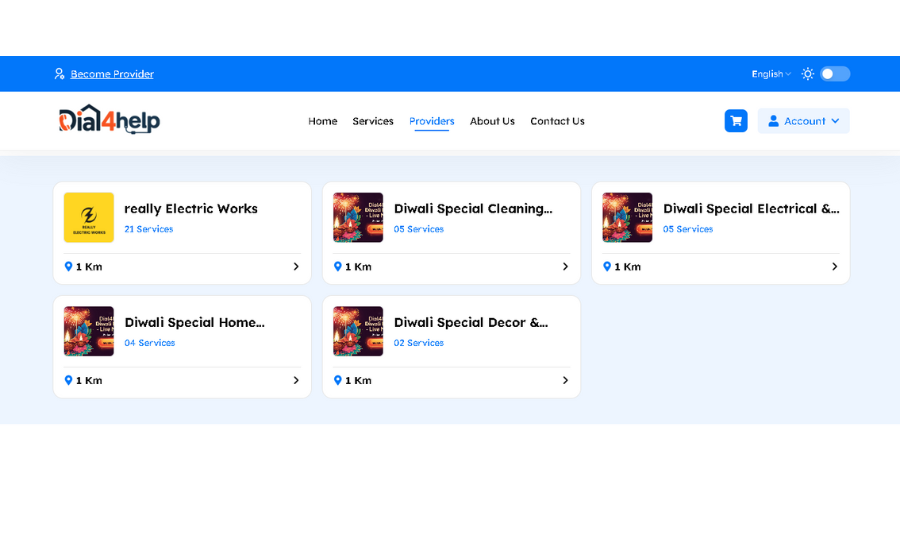This screenshot has width=900, height=560.
Task: Click location pin on Diwali Special Home card
Action: coord(69,381)
